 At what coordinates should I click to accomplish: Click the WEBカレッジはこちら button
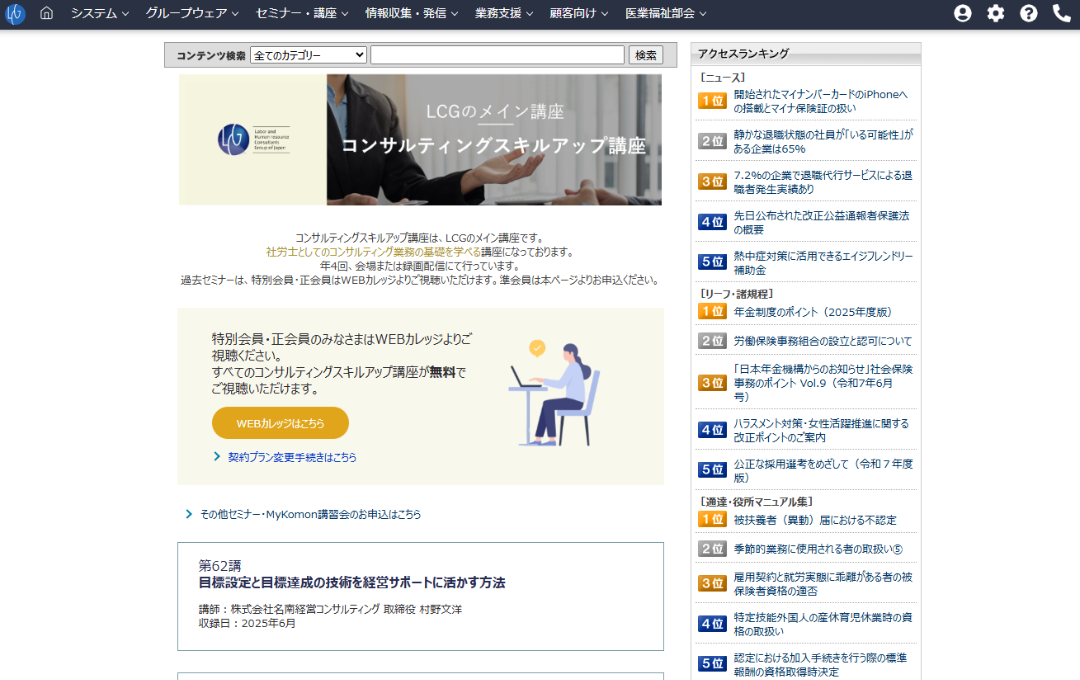tap(280, 423)
